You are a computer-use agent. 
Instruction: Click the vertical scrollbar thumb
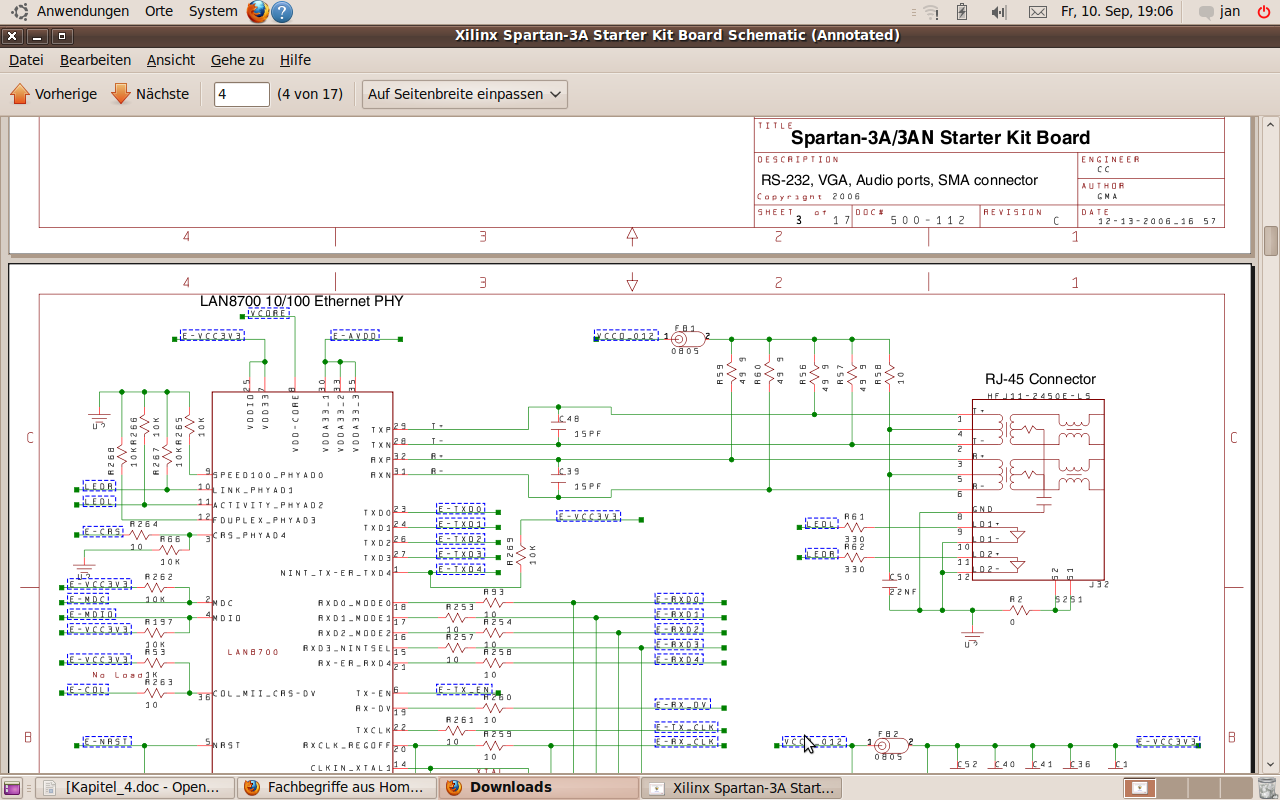[1270, 241]
